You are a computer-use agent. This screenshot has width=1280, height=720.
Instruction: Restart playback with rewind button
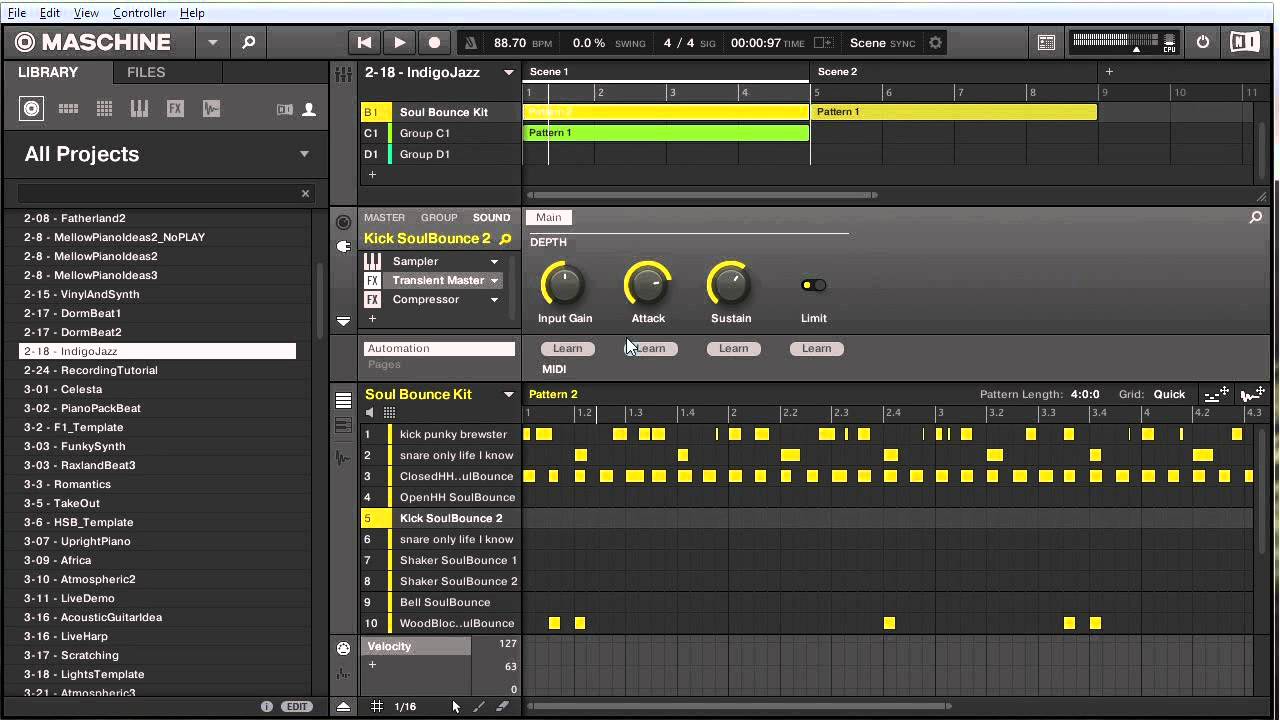[364, 42]
